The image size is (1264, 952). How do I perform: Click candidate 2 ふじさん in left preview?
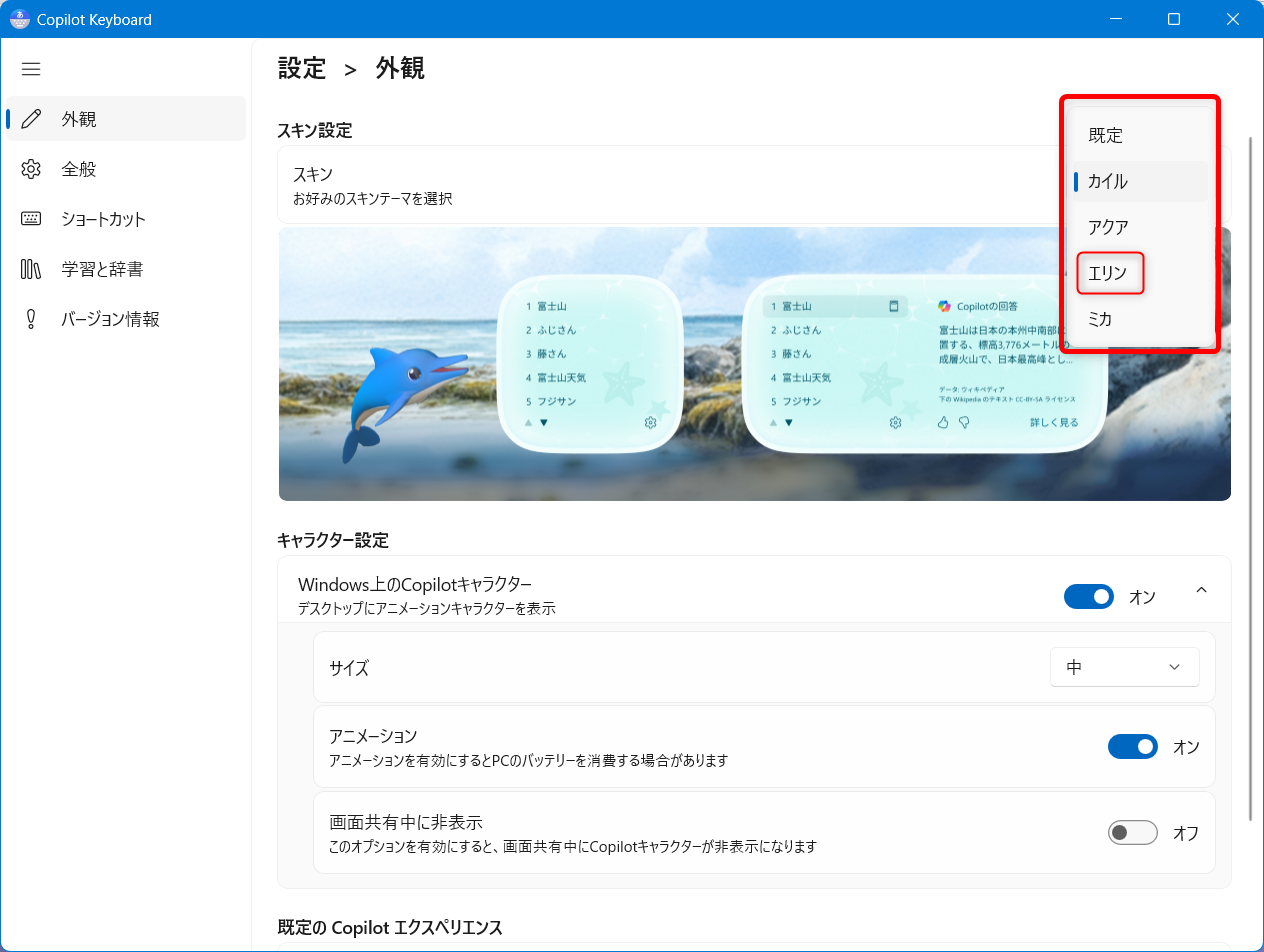pos(553,330)
